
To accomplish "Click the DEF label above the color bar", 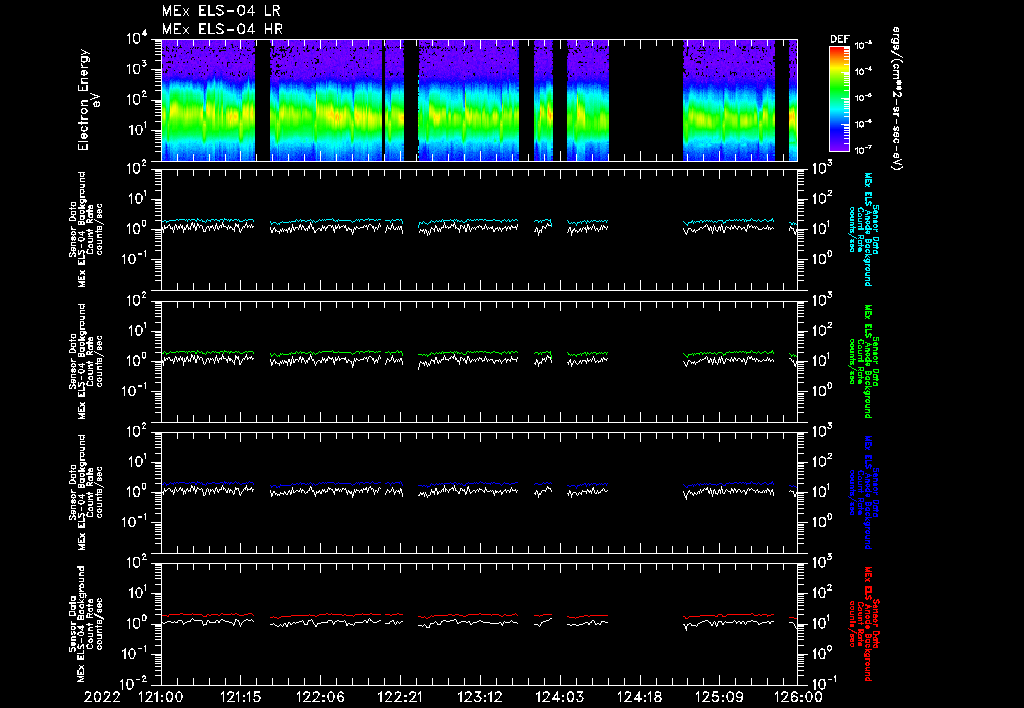I will pyautogui.click(x=839, y=39).
